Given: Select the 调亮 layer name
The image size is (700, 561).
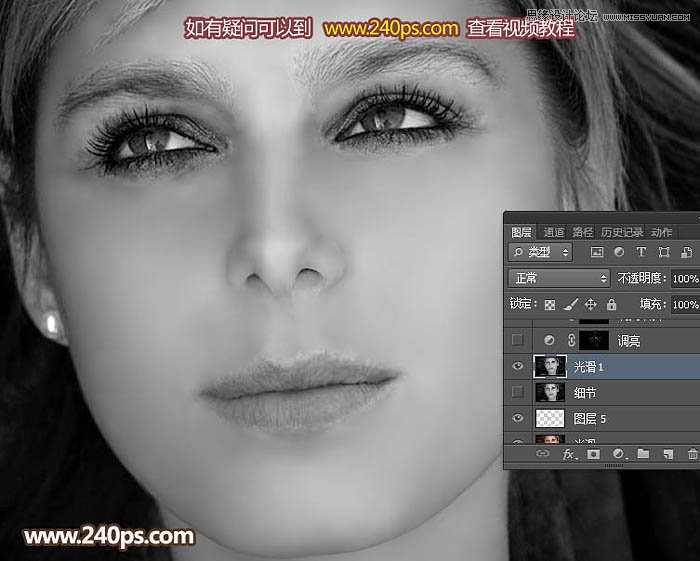Looking at the screenshot, I should (629, 341).
